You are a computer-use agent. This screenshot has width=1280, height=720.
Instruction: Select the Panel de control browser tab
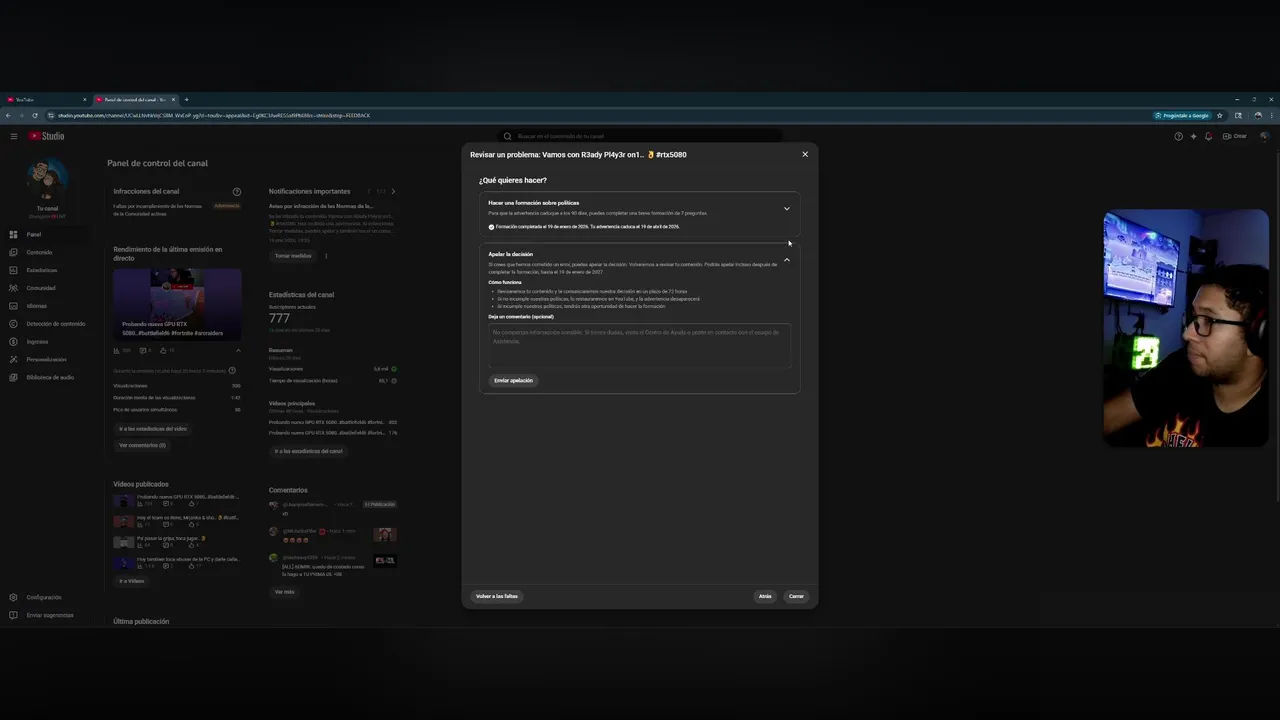tap(135, 100)
